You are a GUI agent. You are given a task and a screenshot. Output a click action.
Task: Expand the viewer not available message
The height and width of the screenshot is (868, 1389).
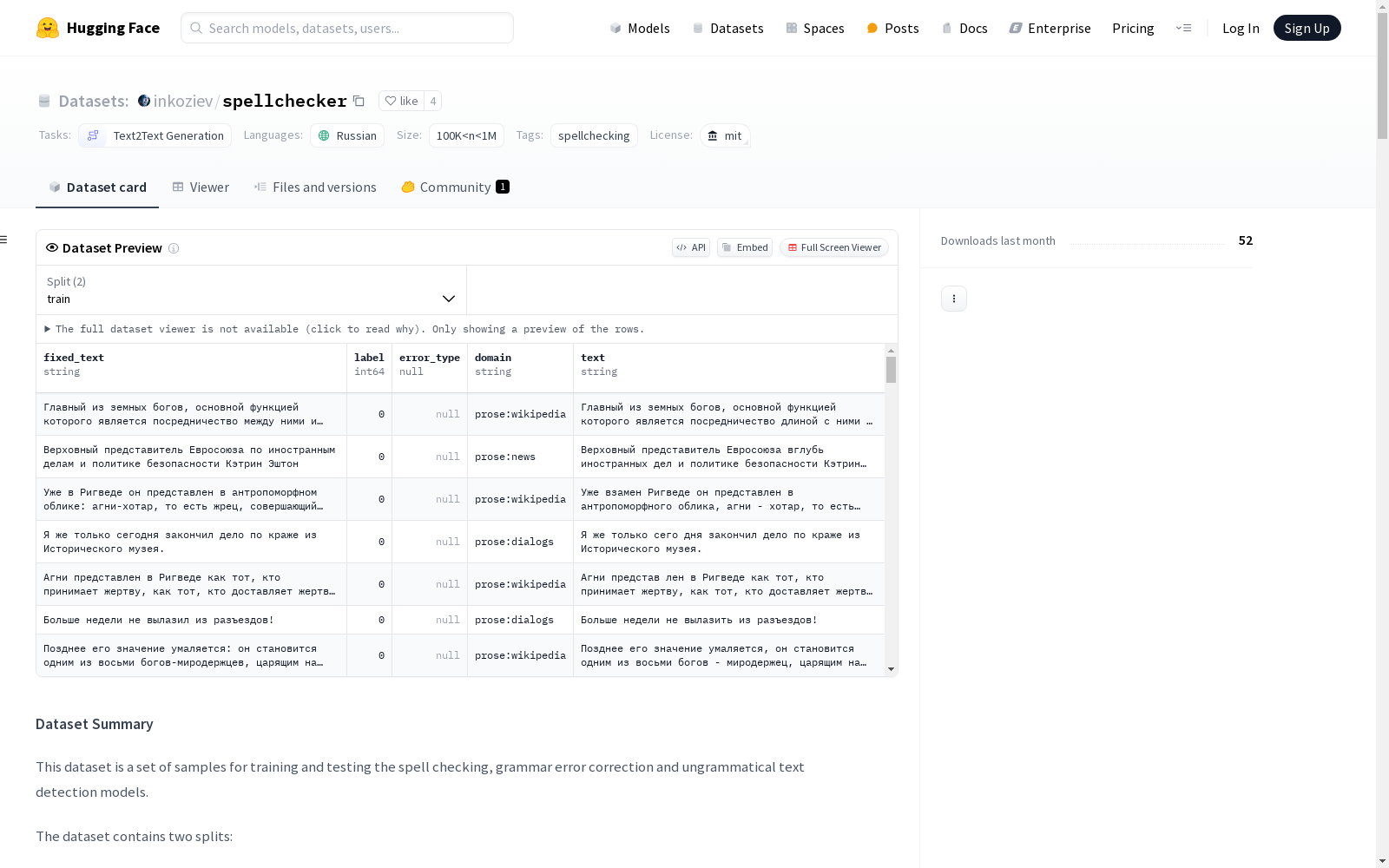coord(345,329)
